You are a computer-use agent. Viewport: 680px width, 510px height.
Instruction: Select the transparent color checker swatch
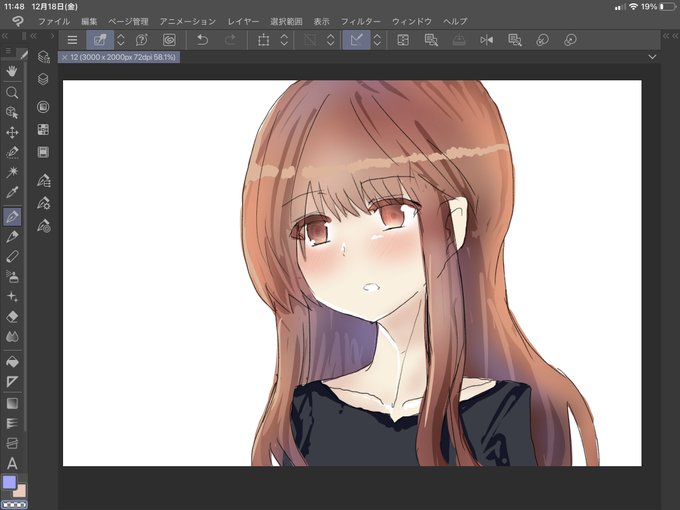14,505
